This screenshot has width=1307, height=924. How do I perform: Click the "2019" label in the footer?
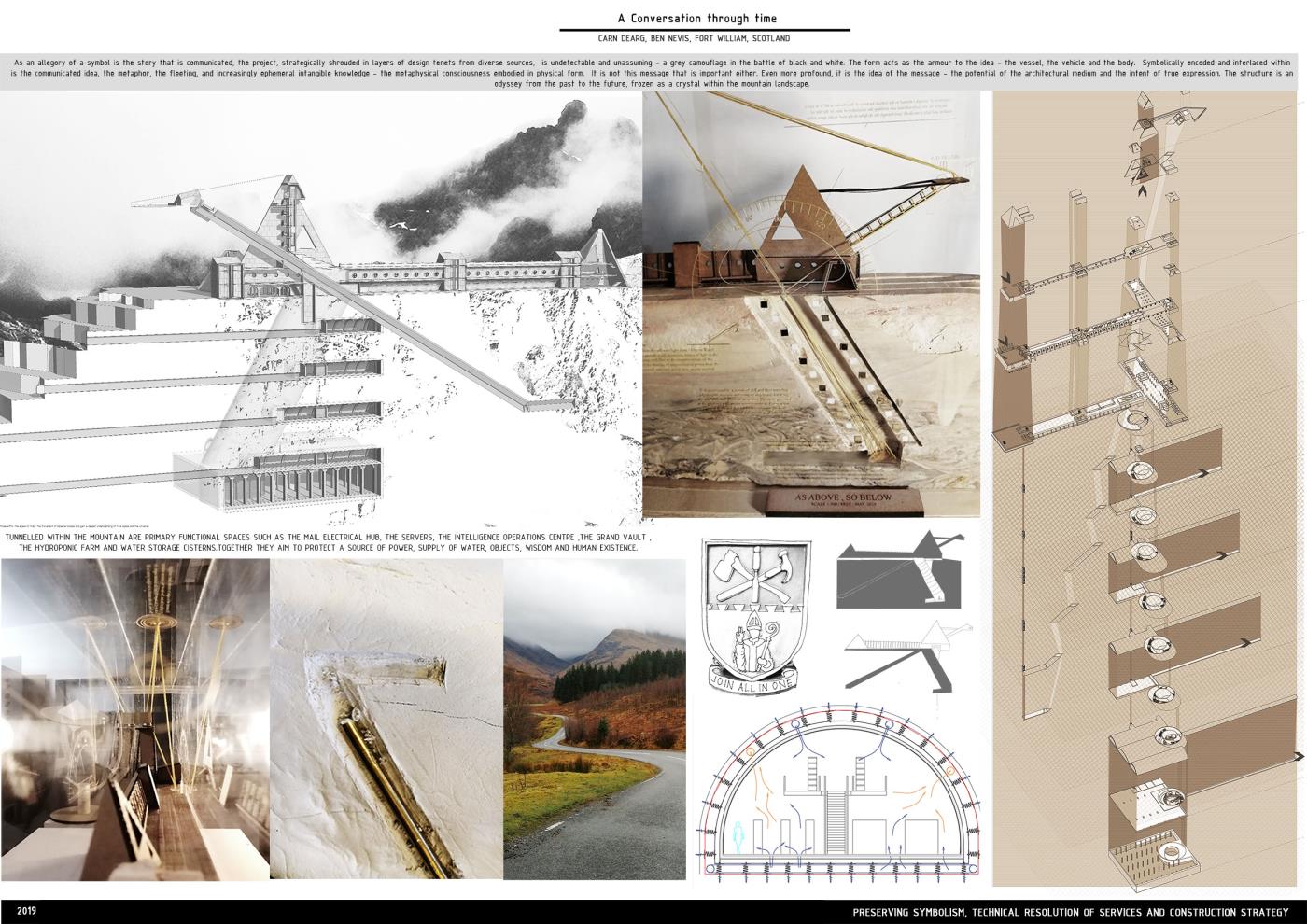click(x=26, y=911)
